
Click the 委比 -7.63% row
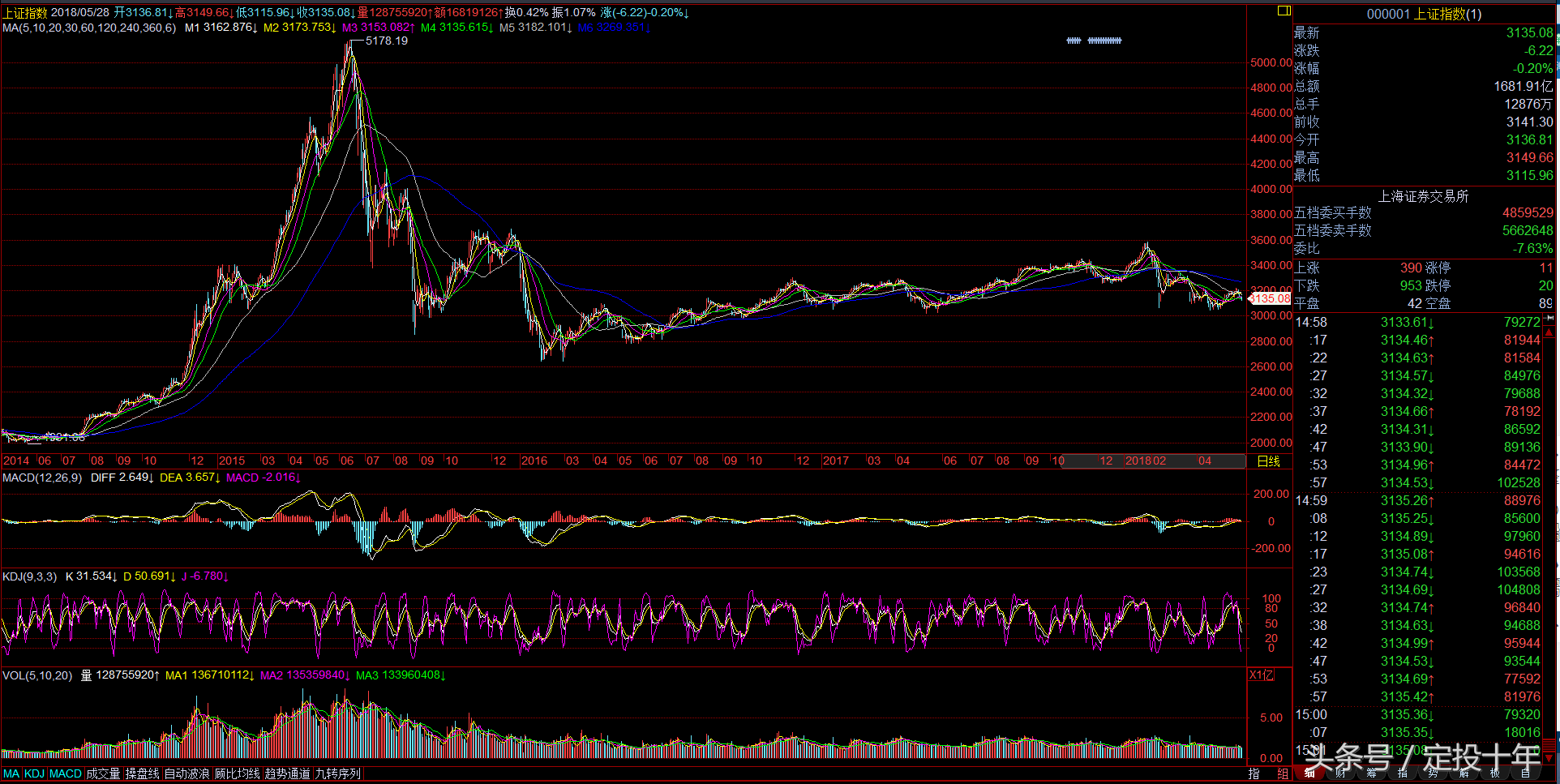1424,248
